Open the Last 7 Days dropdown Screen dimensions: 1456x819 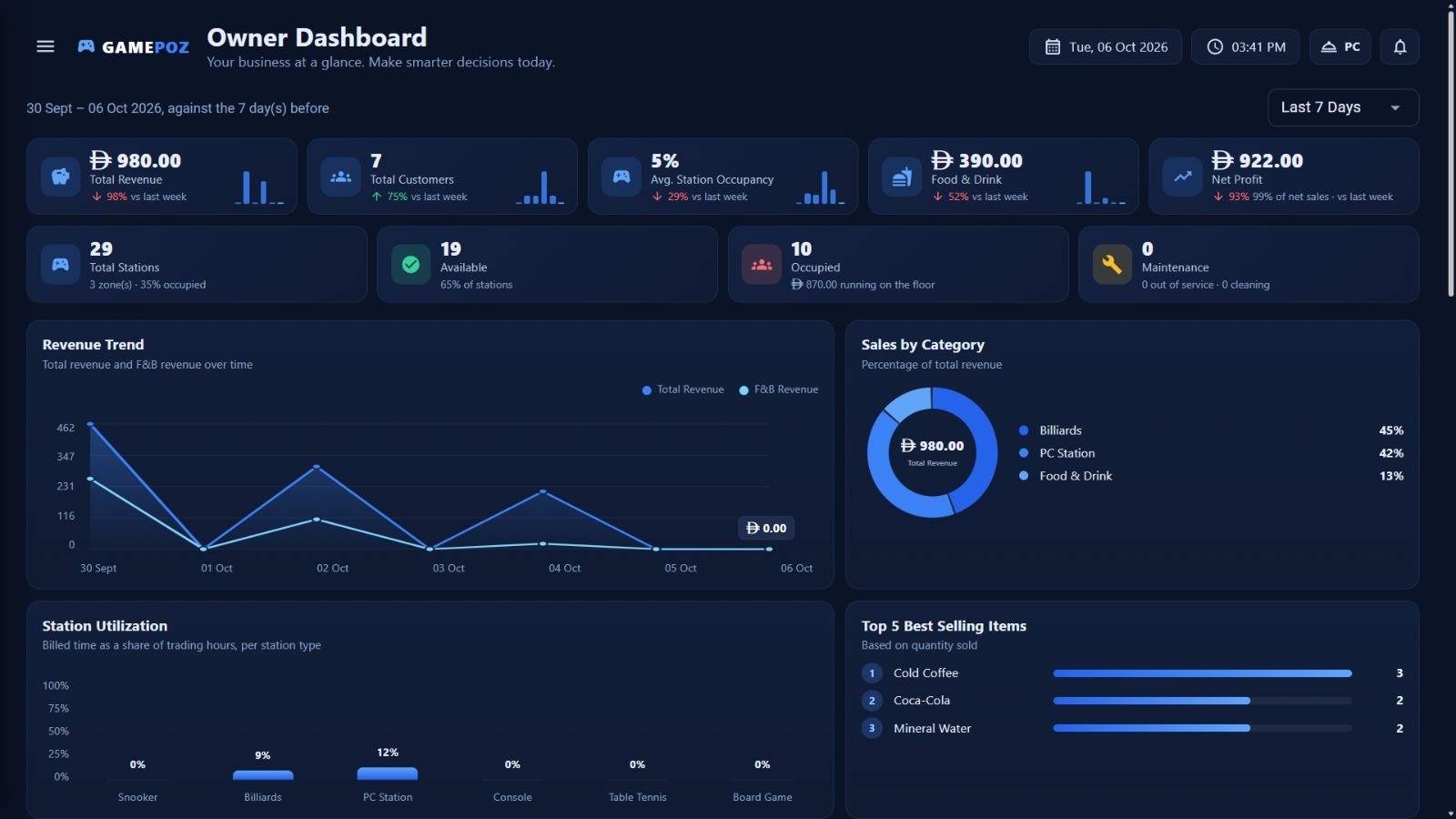[x=1342, y=107]
